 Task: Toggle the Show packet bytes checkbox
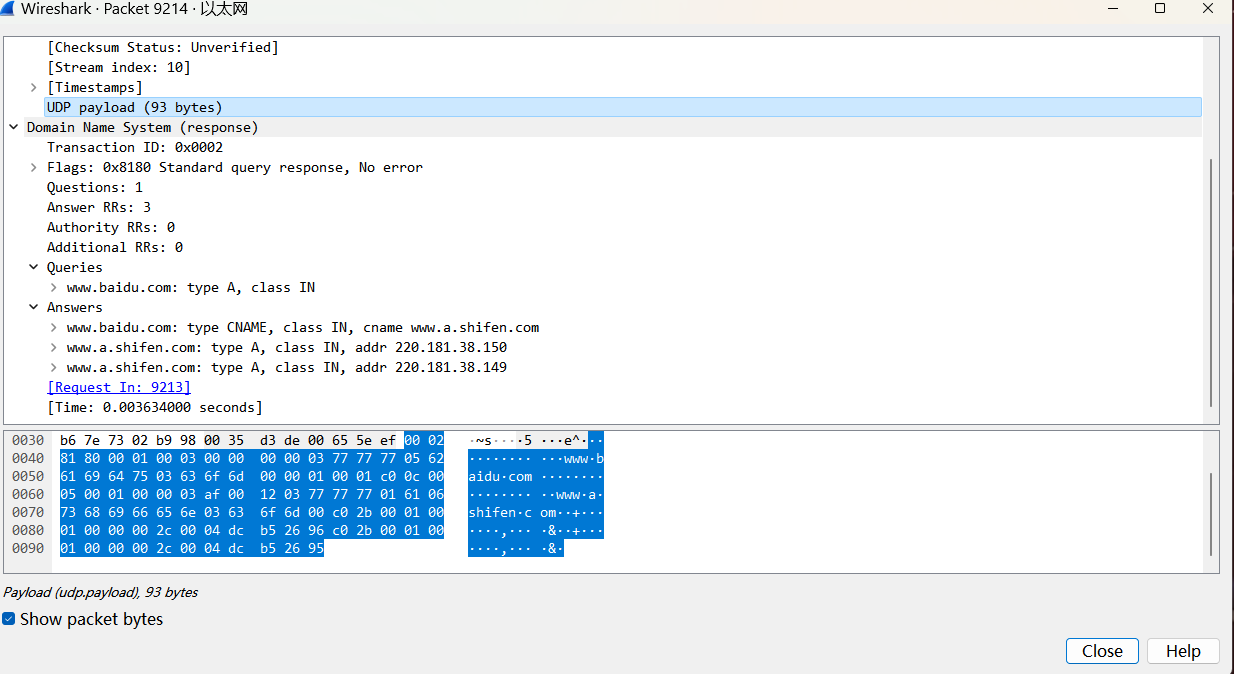click(9, 619)
